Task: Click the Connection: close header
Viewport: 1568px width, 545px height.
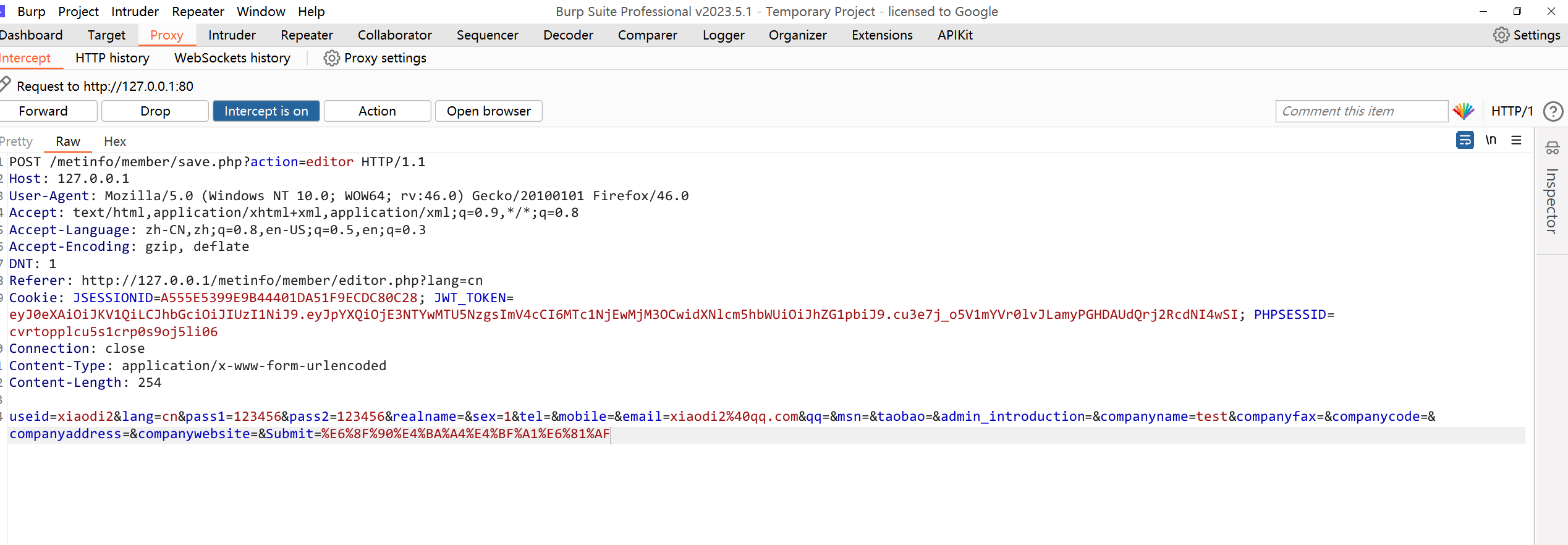Action: point(77,349)
